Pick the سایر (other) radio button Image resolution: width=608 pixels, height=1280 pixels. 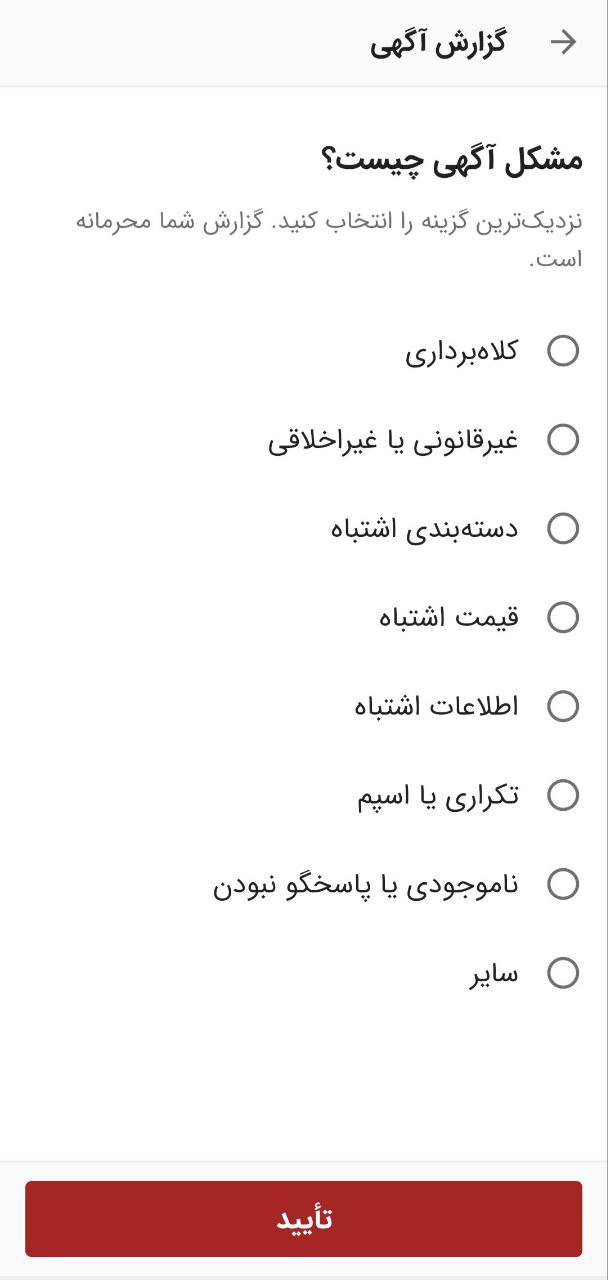[563, 973]
